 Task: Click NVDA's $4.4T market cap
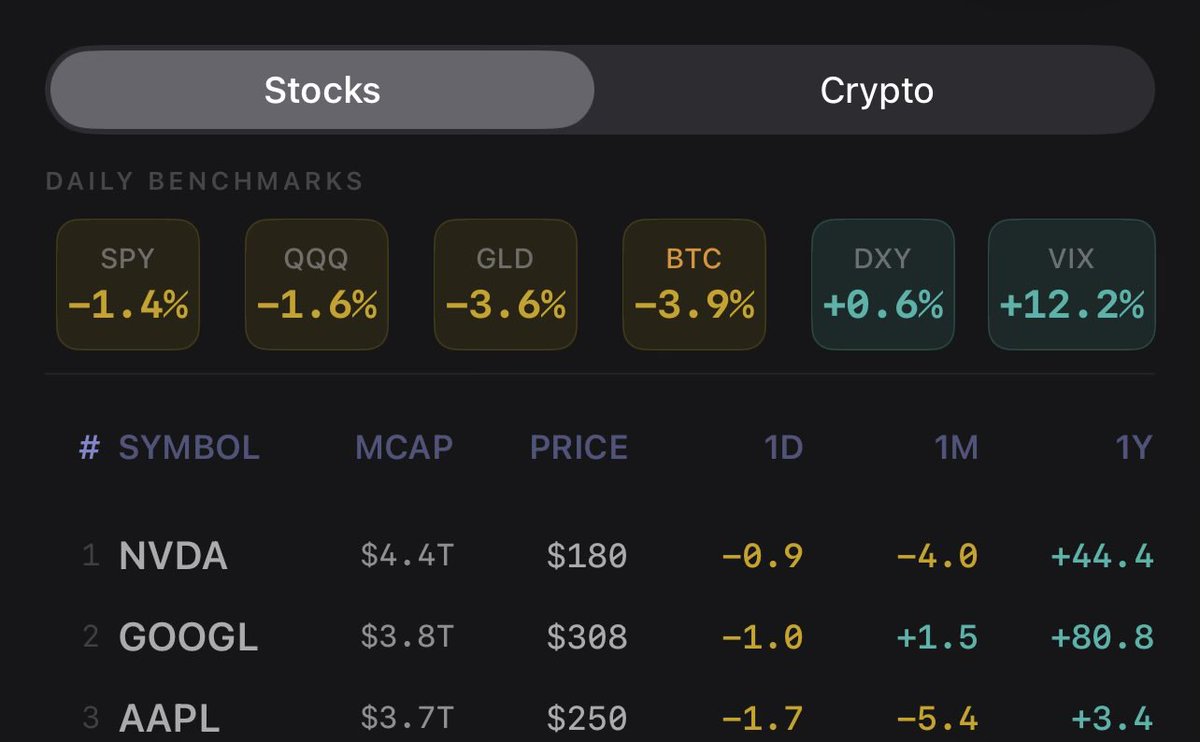407,556
